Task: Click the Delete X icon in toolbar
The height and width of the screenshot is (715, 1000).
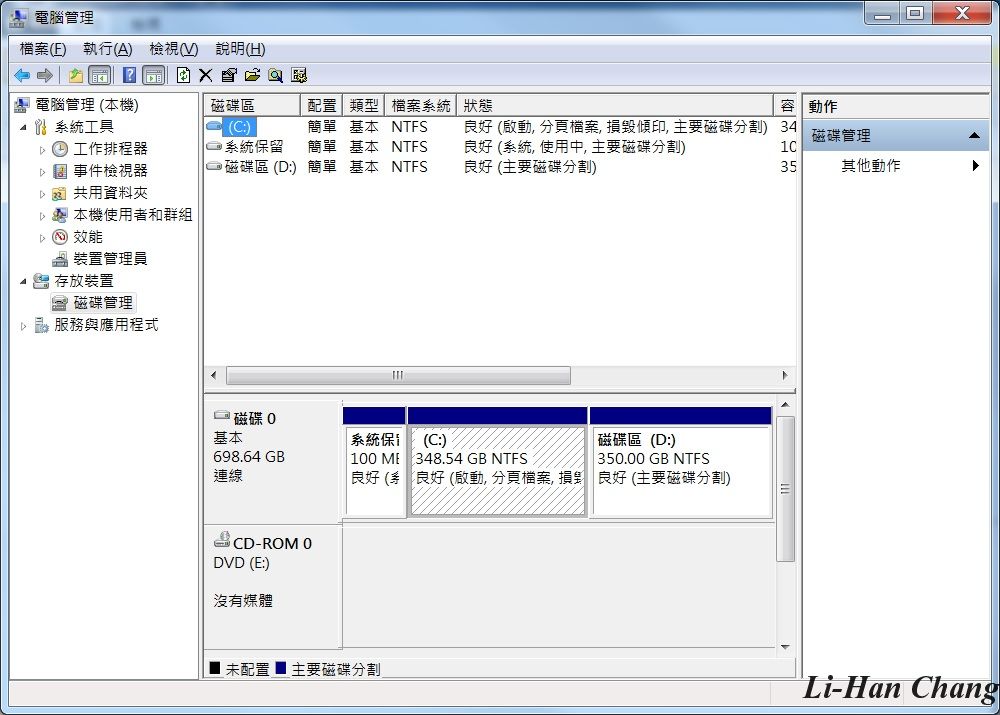Action: (206, 75)
